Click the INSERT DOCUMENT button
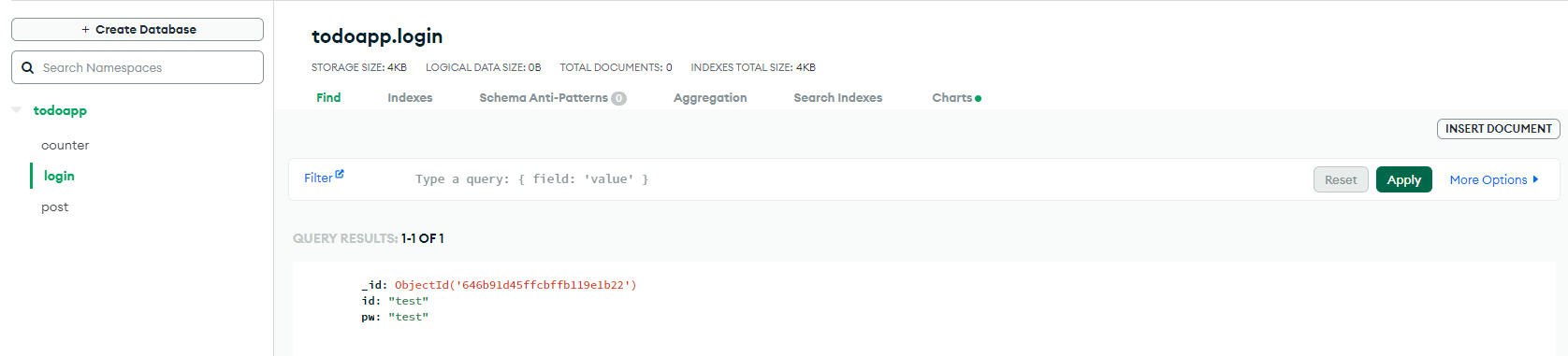 tap(1499, 129)
